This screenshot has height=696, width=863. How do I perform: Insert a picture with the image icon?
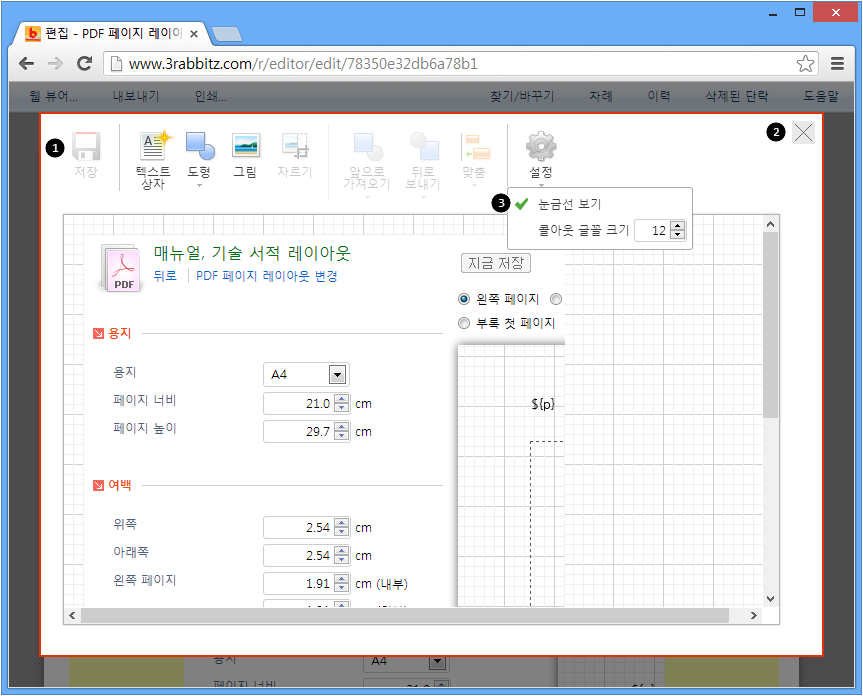click(245, 147)
